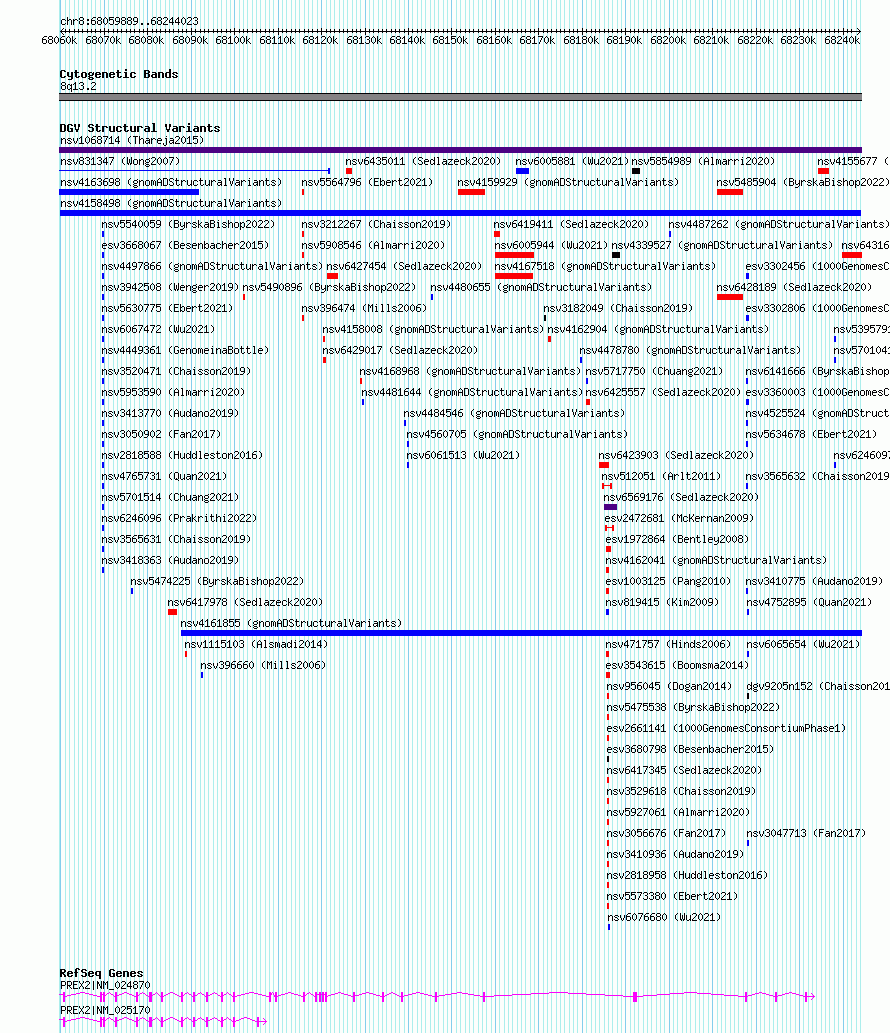Click the nsv6067472 (Wu2021) label
890x1033 pixels.
pyautogui.click(x=158, y=330)
